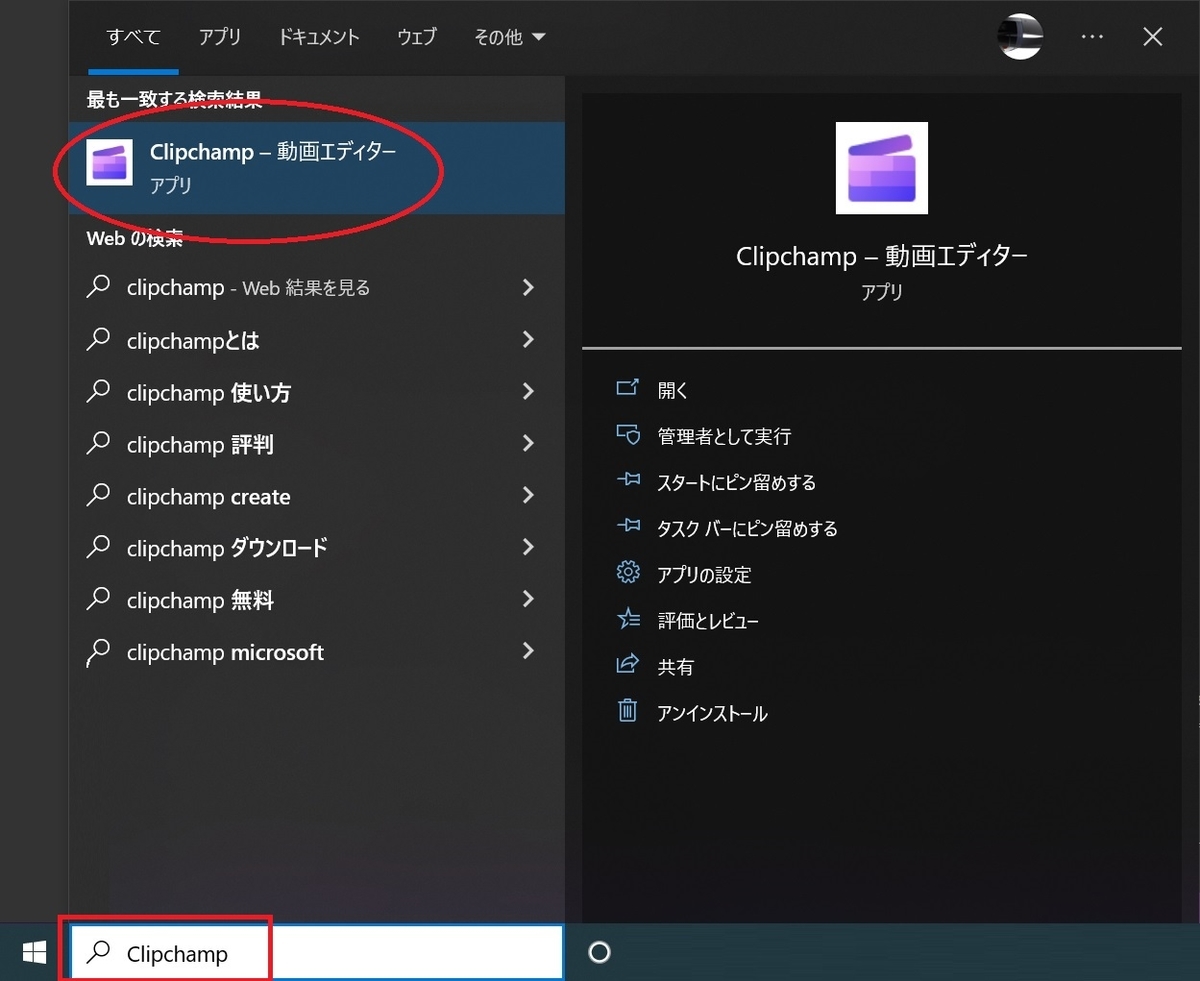
Task: Open the three-dot options menu
Action: point(1092,37)
